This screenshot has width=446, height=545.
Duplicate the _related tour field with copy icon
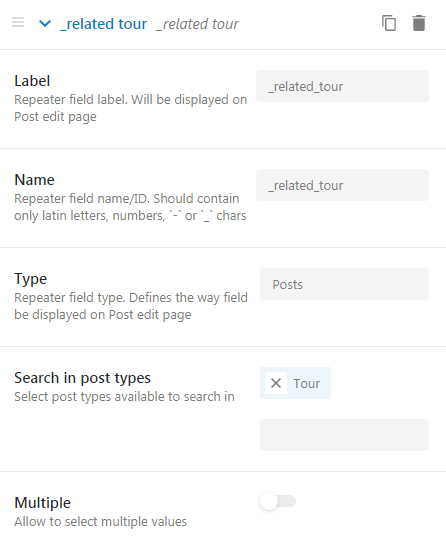(x=389, y=23)
